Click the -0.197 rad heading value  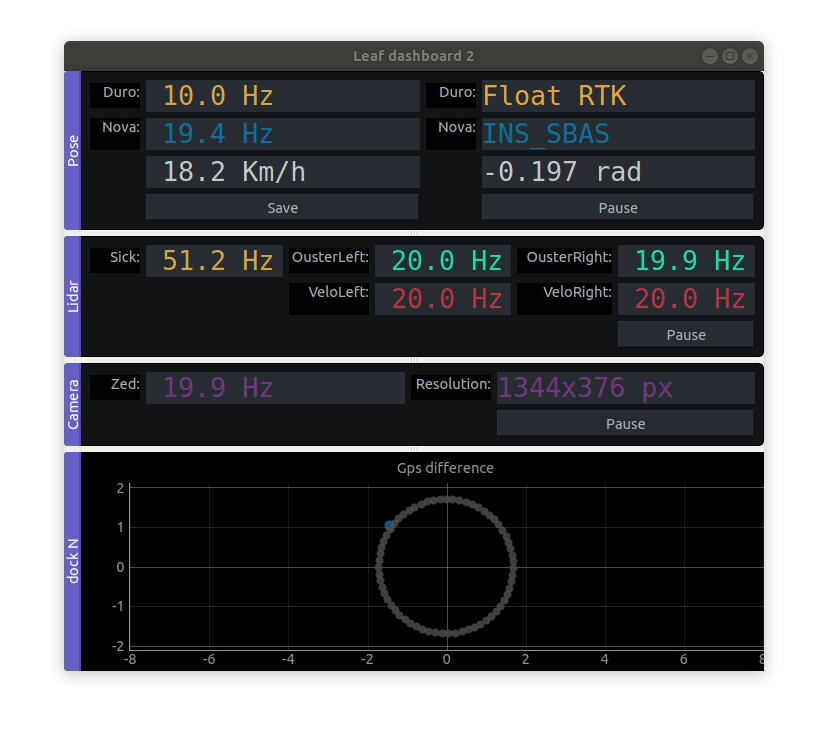pyautogui.click(x=618, y=172)
